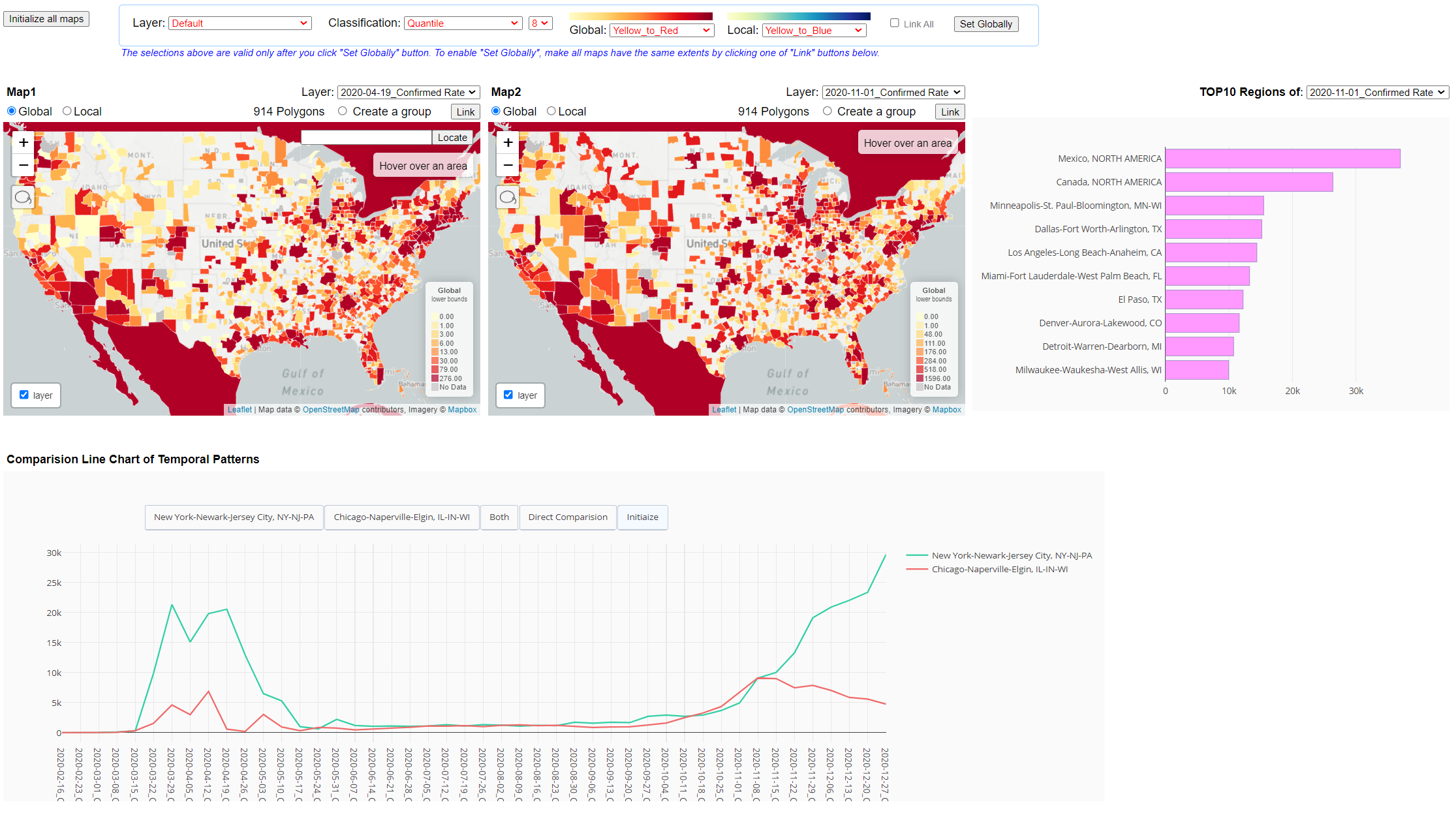Select the Both chart option
Viewport: 1456px width, 813px height.
[499, 517]
